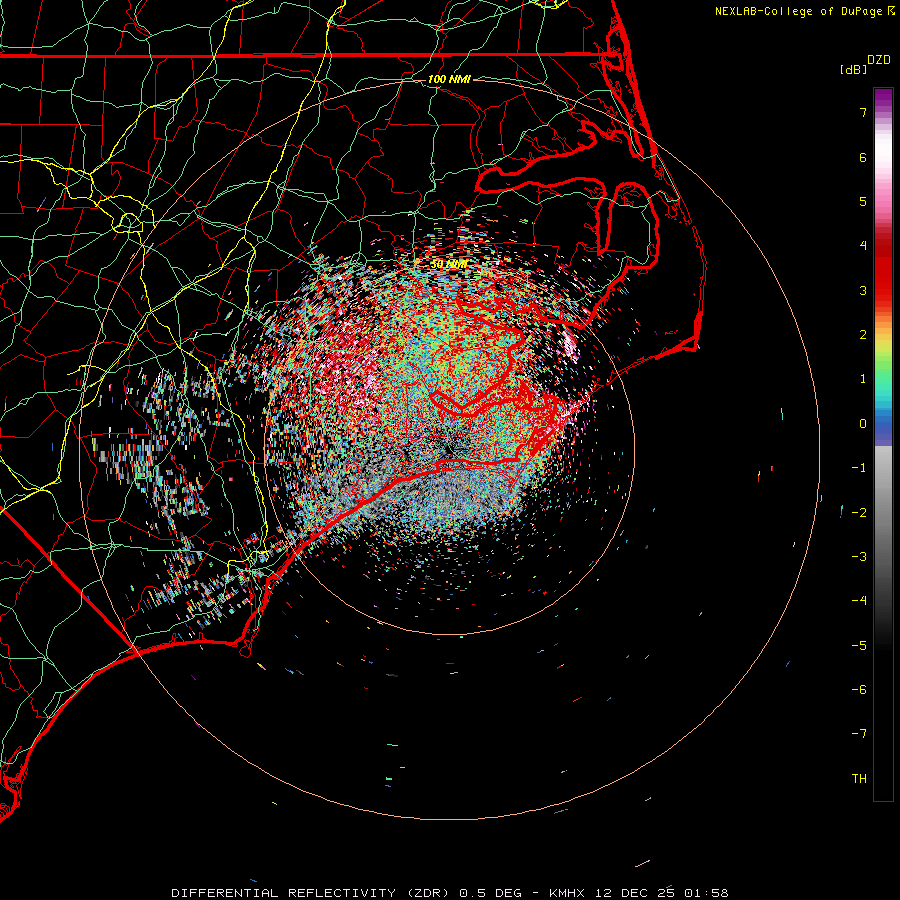Screen dimensions: 900x900
Task: Click the Differential Reflectivity (ZDR) title text
Action: coord(313,893)
